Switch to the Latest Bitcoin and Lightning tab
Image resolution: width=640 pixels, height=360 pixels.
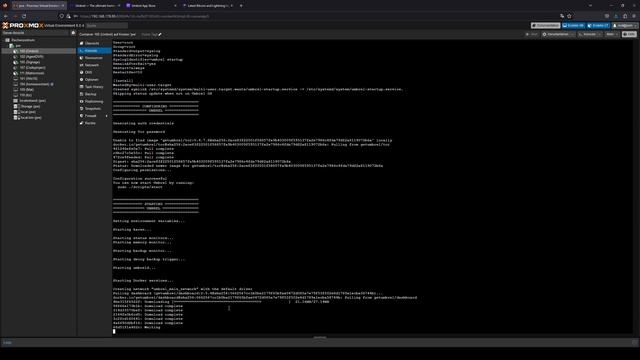point(207,6)
